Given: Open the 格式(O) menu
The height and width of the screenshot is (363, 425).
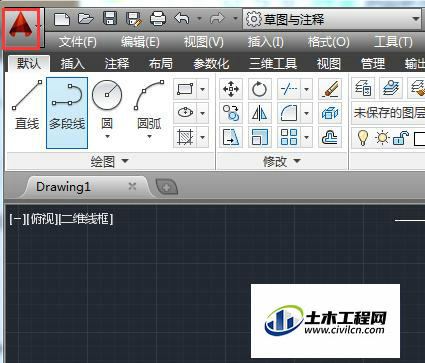Looking at the screenshot, I should point(328,42).
